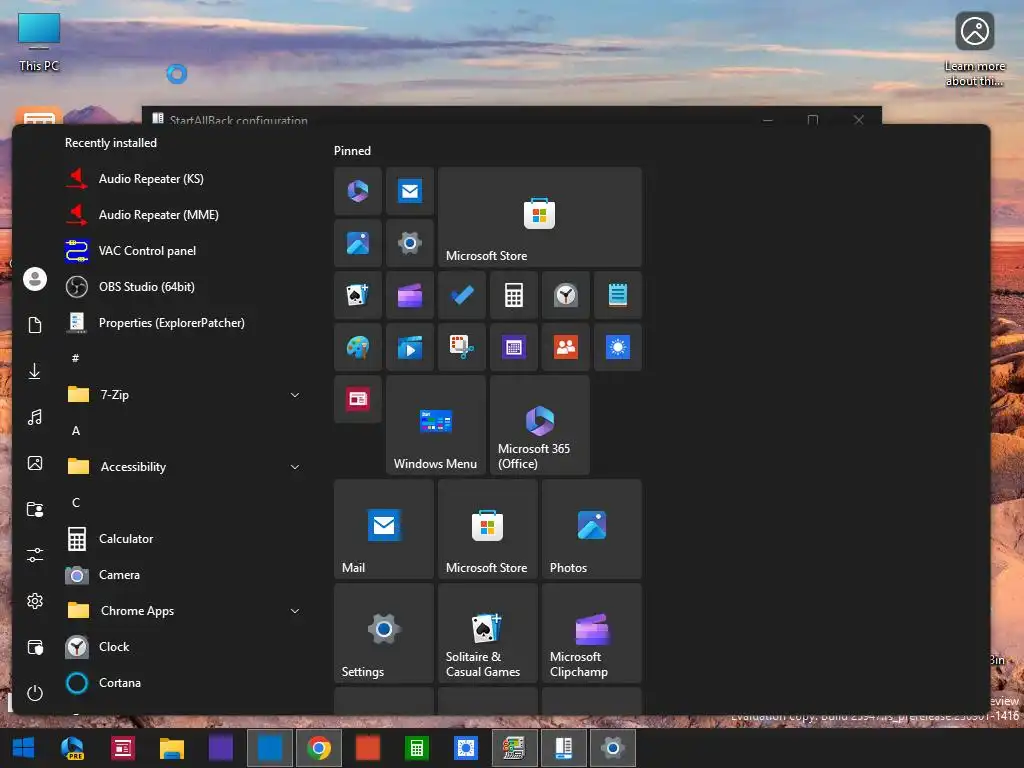This screenshot has width=1024, height=768.
Task: Open the small unlabeled Mail tile
Action: (x=409, y=191)
